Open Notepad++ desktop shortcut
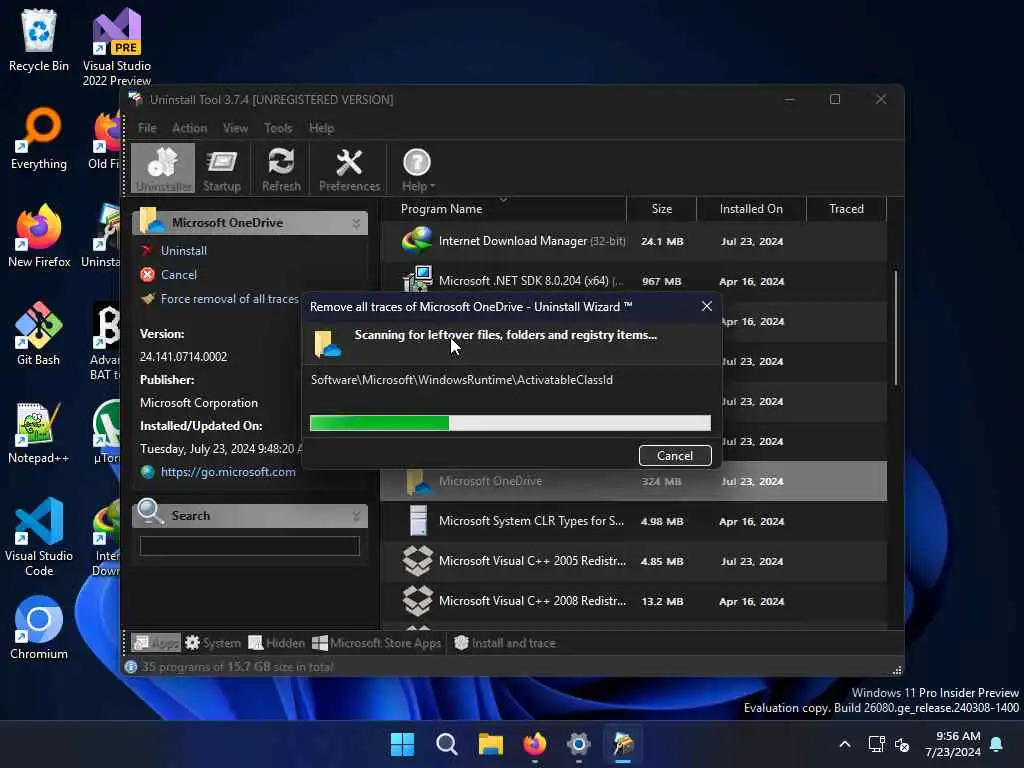This screenshot has width=1024, height=768. click(x=39, y=432)
